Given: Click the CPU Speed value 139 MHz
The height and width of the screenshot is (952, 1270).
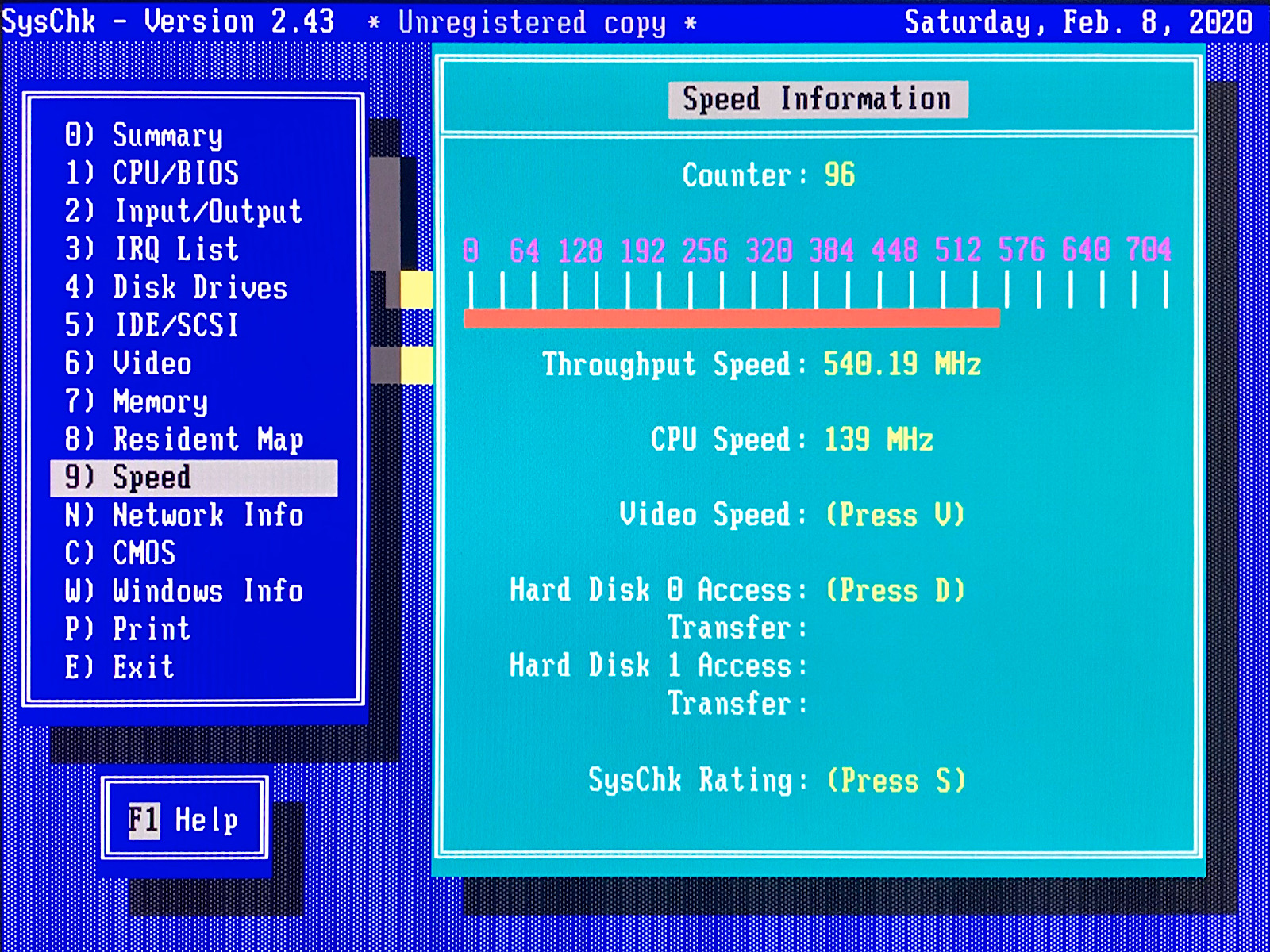Looking at the screenshot, I should [879, 440].
